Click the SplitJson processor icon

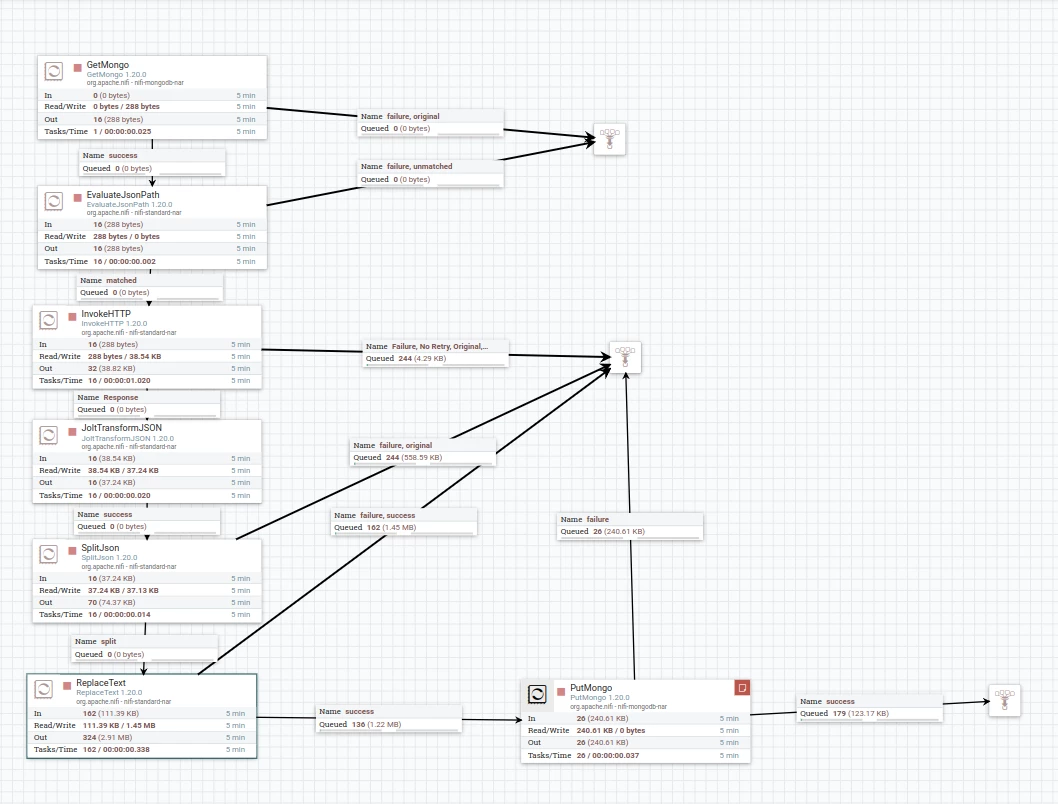(x=49, y=554)
